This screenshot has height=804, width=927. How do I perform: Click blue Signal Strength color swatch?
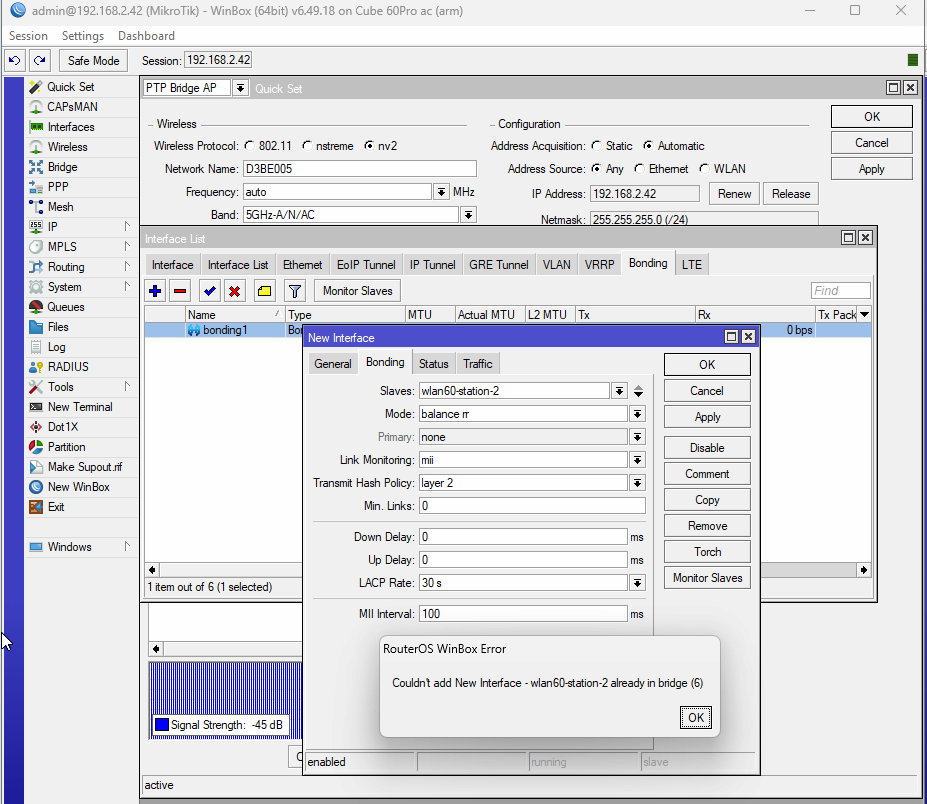tap(161, 725)
